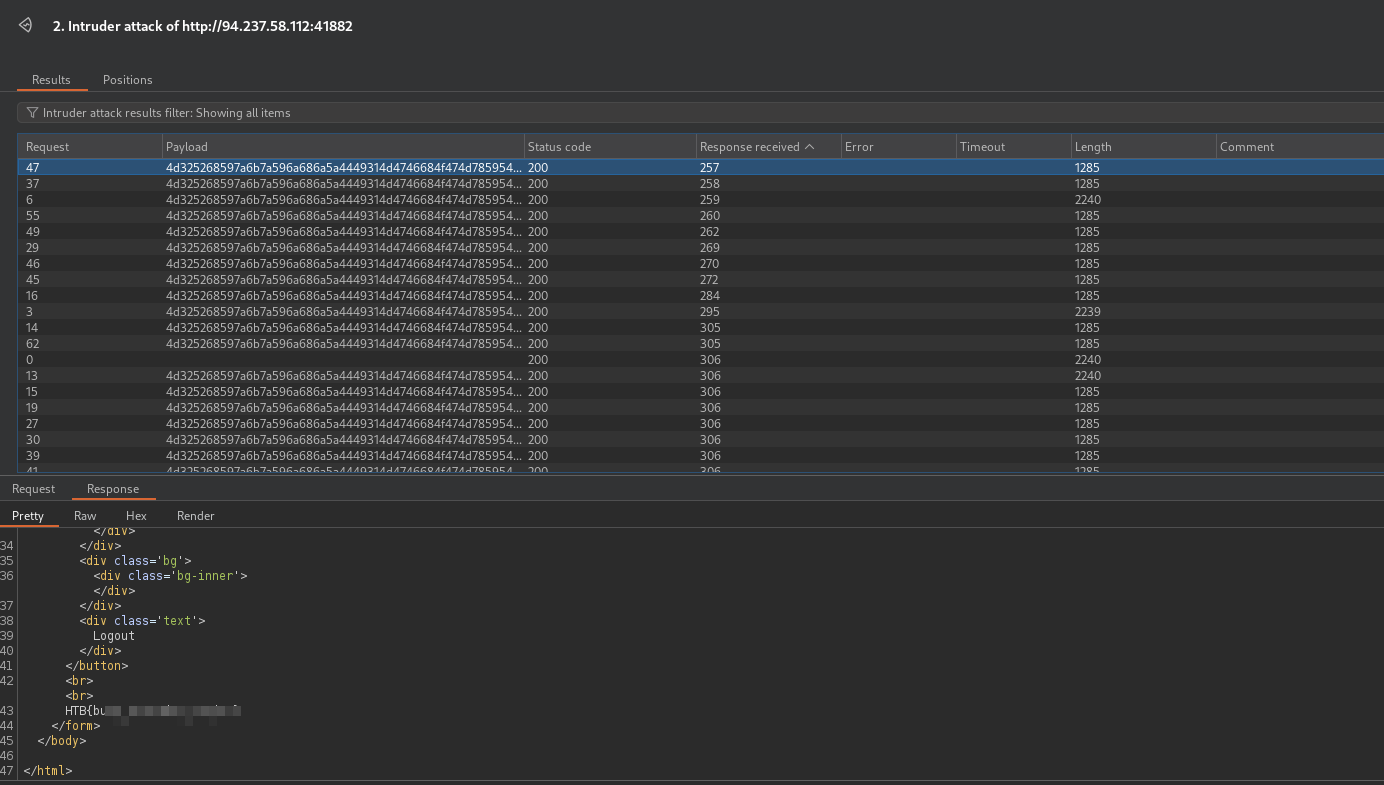Show the Hex view of response

tap(136, 516)
